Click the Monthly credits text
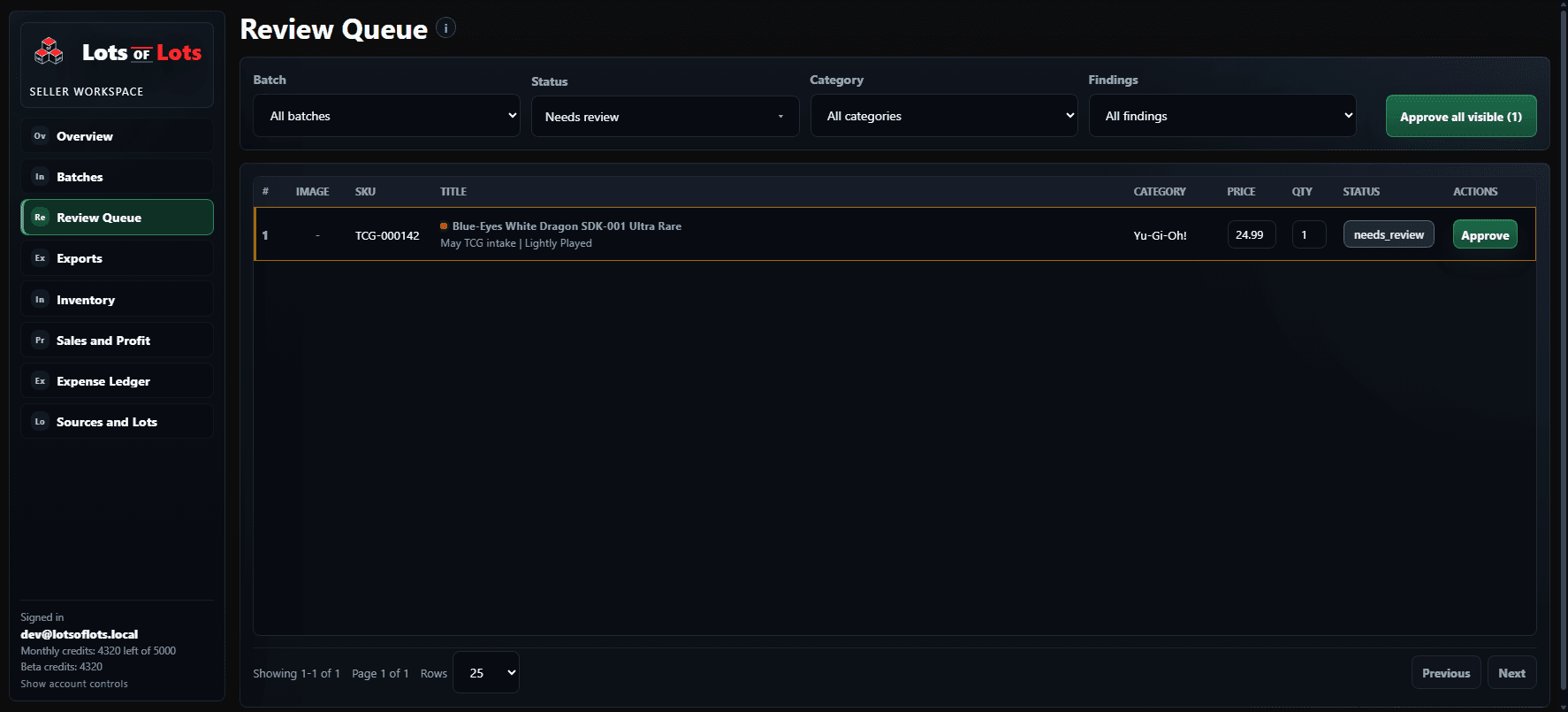Image resolution: width=1568 pixels, height=712 pixels. click(98, 651)
